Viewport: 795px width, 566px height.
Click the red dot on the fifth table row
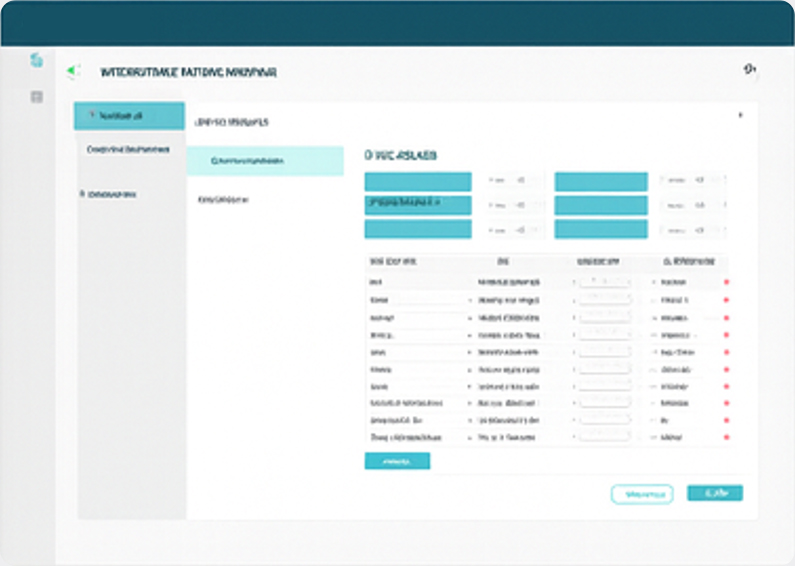726,353
